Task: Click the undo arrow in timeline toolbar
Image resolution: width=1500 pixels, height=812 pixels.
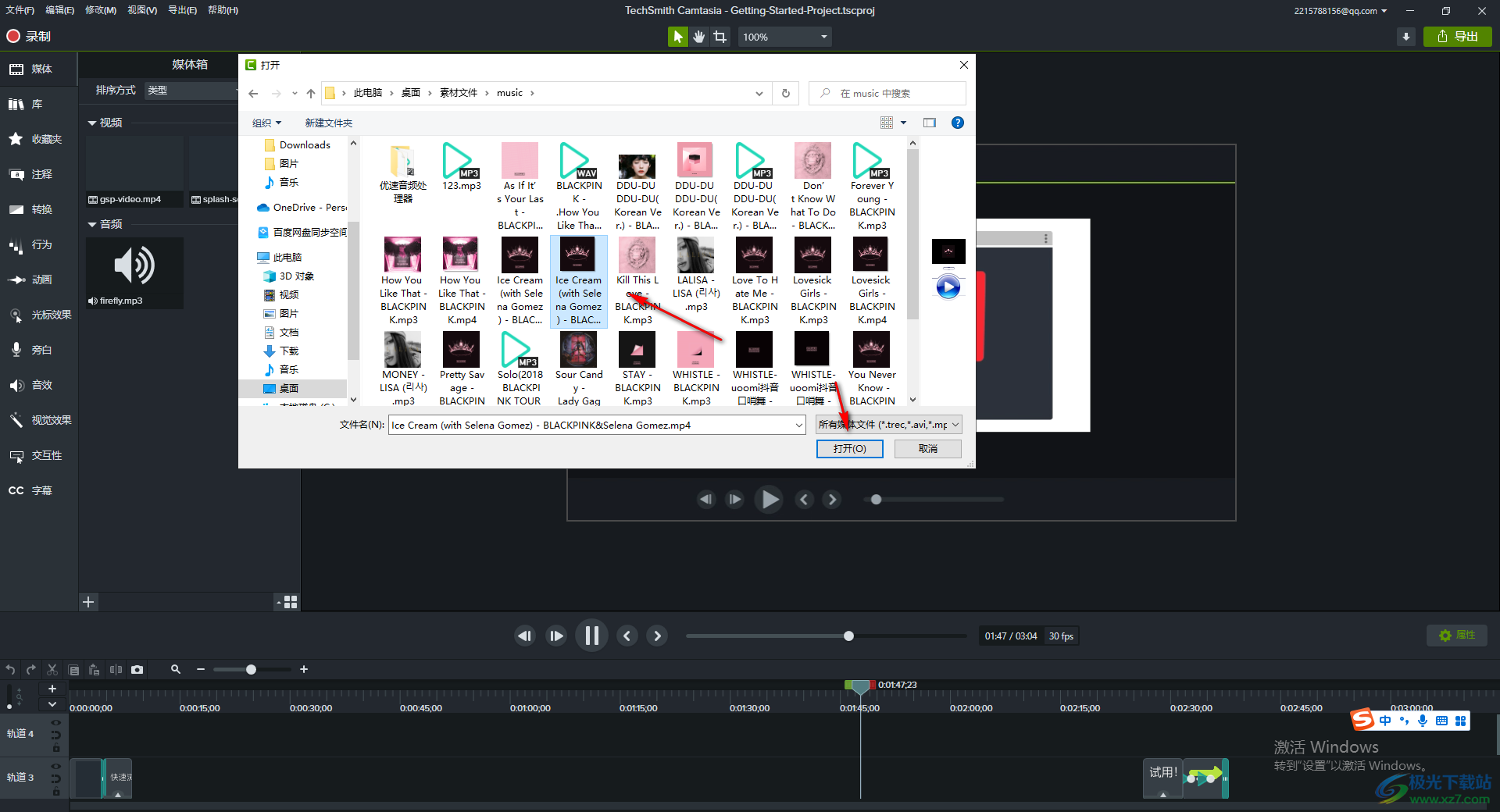Action: (x=10, y=669)
